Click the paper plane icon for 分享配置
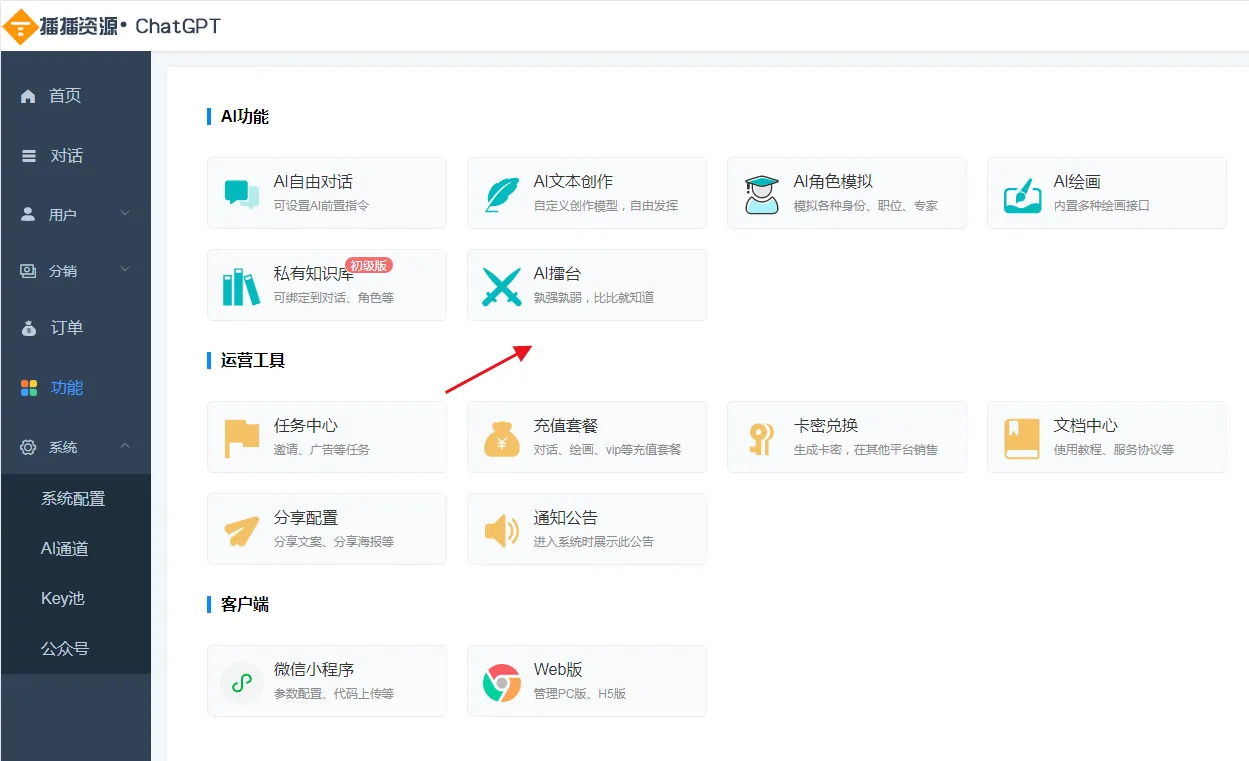Image resolution: width=1249 pixels, height=761 pixels. [241, 529]
